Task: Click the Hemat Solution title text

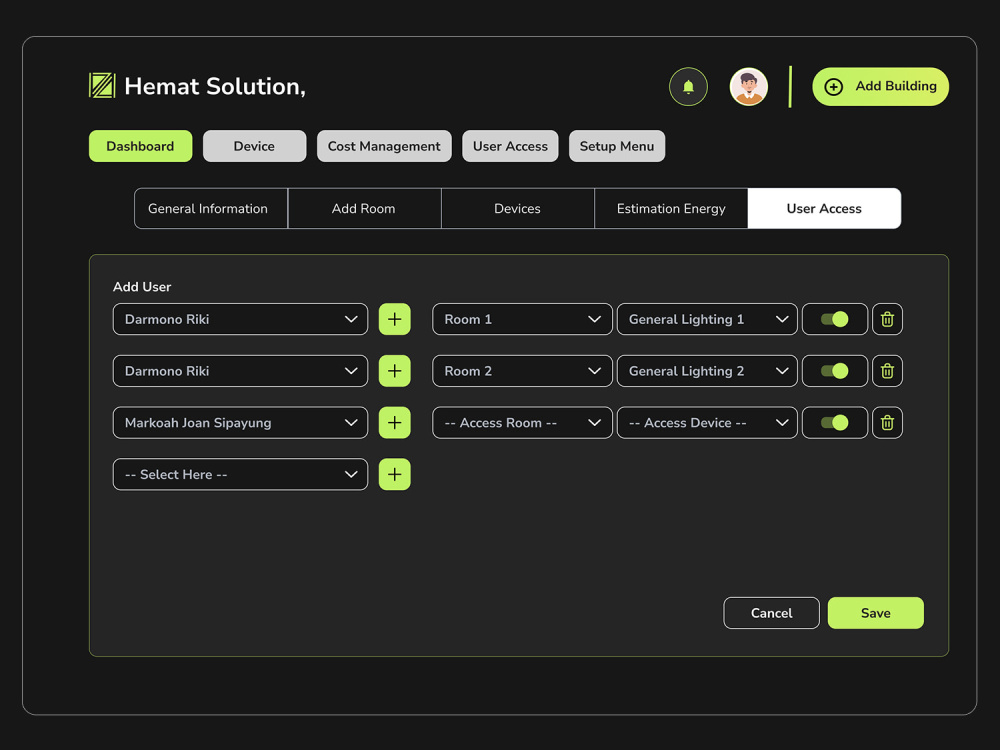Action: (215, 87)
